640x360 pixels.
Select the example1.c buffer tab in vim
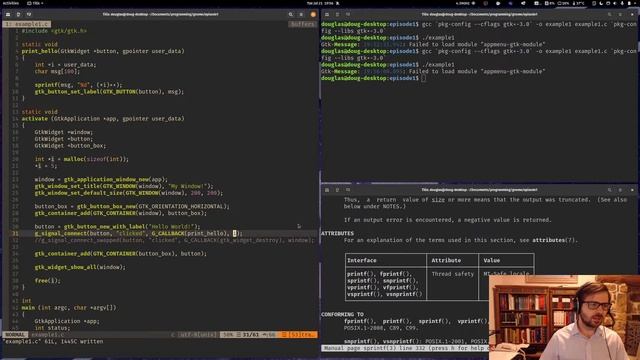pos(27,24)
